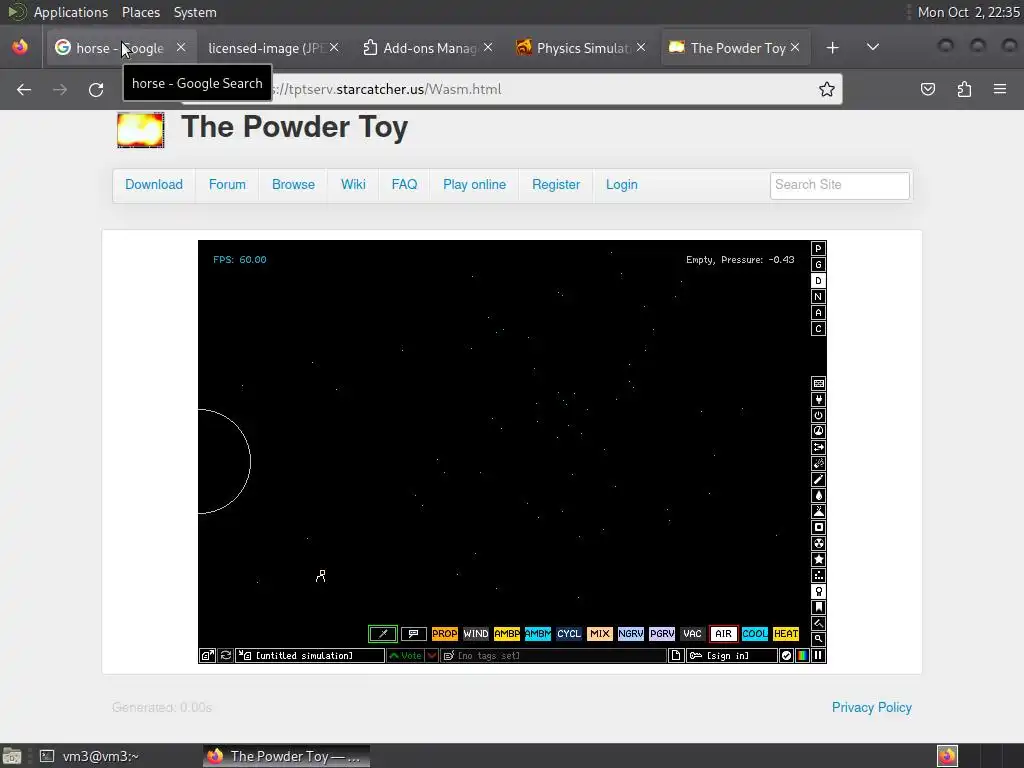Switch to the horse Google Search tab
1024x768 pixels.
coord(121,48)
